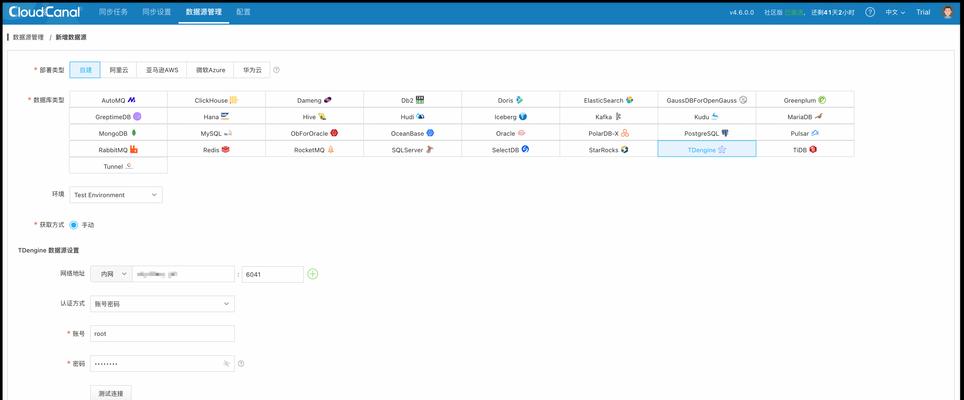This screenshot has height=400, width=964.
Task: Toggle password visibility eye icon
Action: pyautogui.click(x=227, y=364)
